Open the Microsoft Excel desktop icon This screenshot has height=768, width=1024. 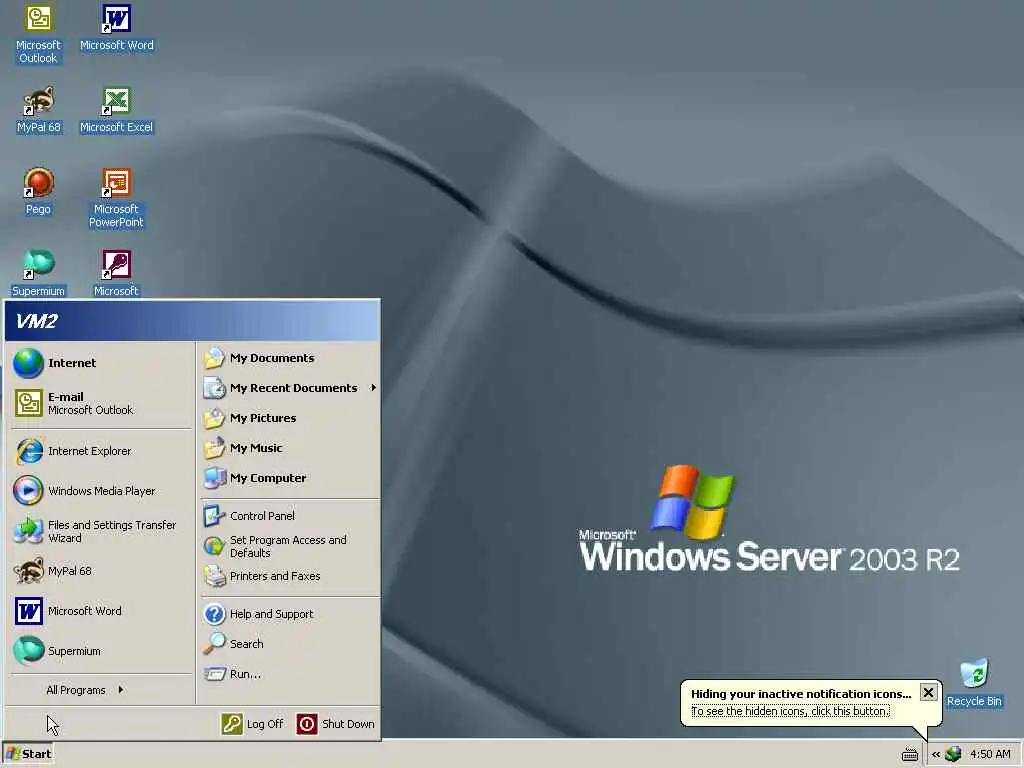click(116, 110)
